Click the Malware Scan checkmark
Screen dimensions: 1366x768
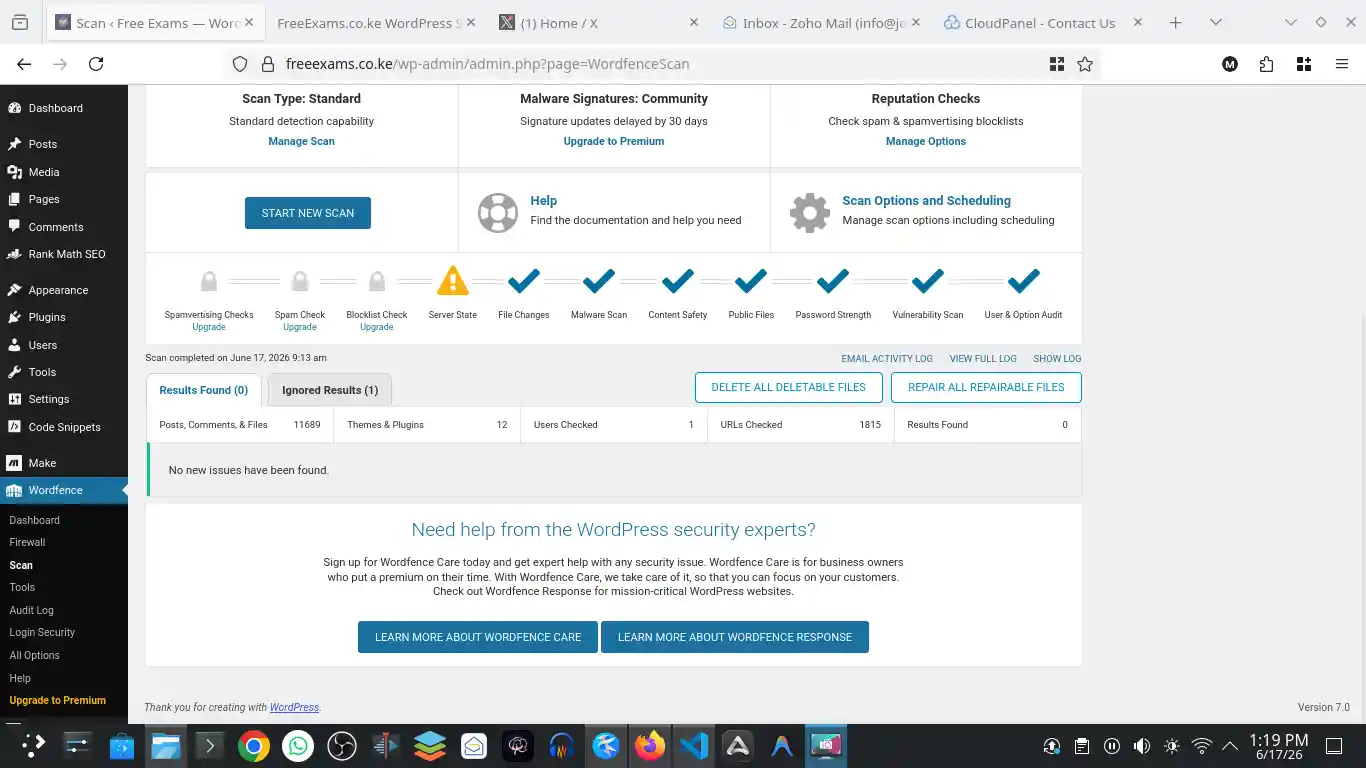point(599,281)
